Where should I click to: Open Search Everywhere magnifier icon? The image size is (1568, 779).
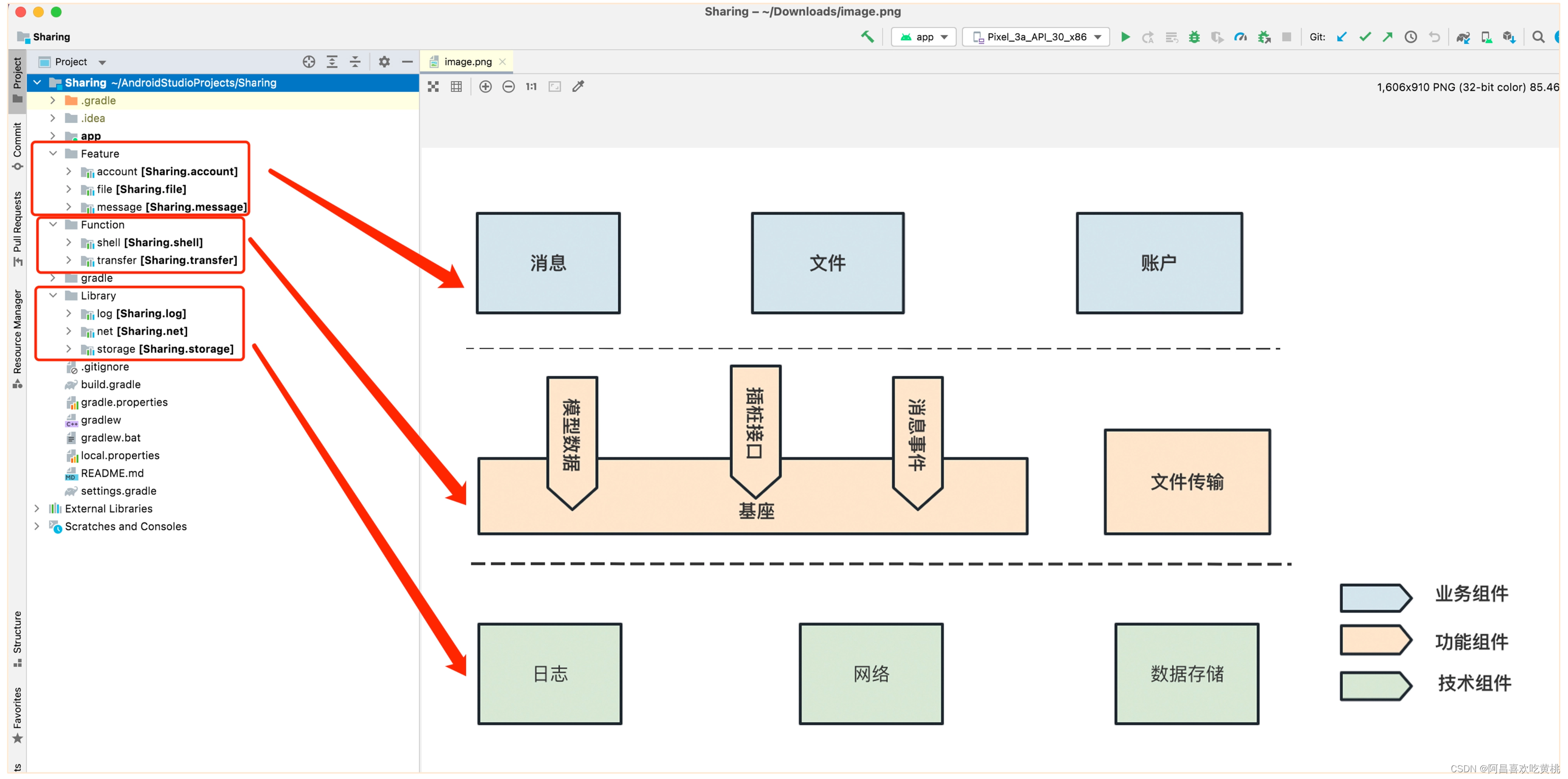(x=1538, y=37)
